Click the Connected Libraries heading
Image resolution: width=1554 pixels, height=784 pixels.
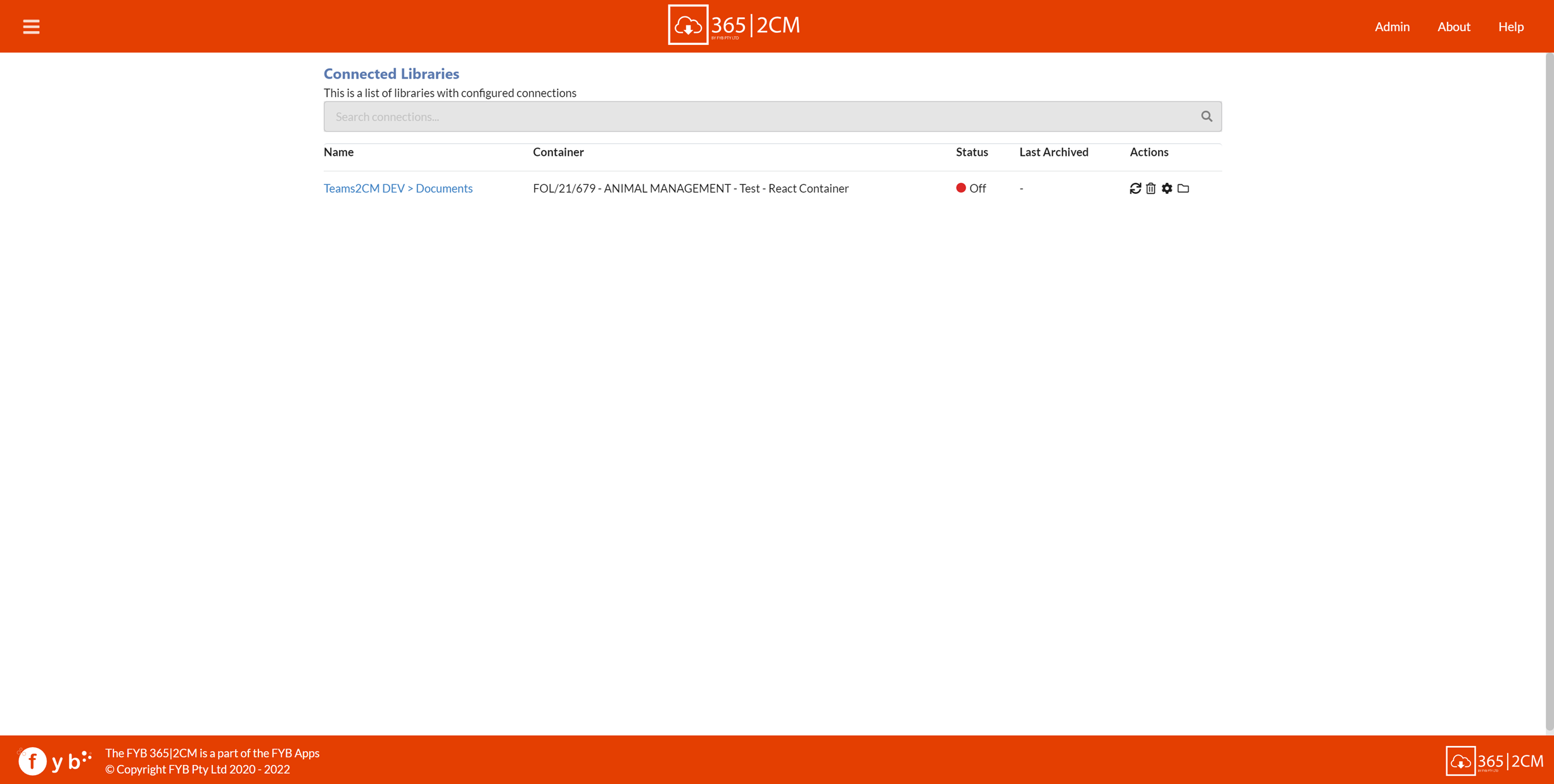[x=391, y=73]
